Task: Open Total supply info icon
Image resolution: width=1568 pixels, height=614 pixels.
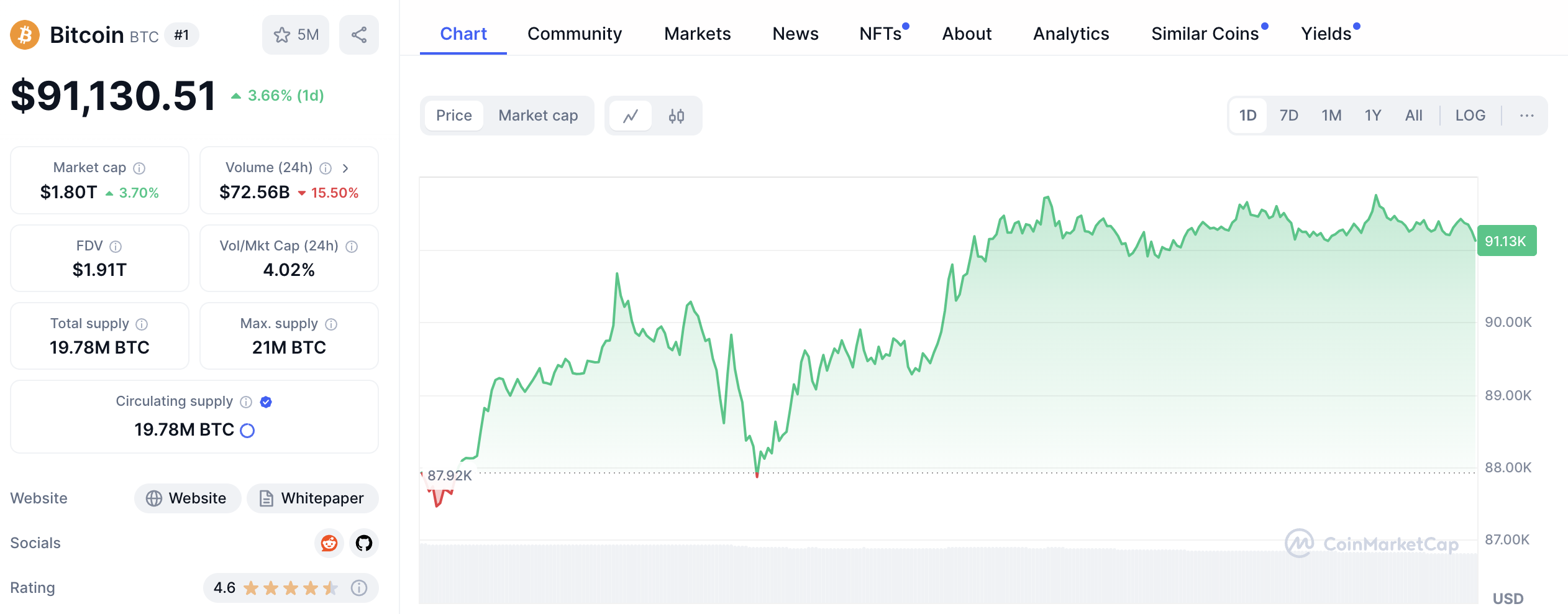Action: tap(142, 324)
